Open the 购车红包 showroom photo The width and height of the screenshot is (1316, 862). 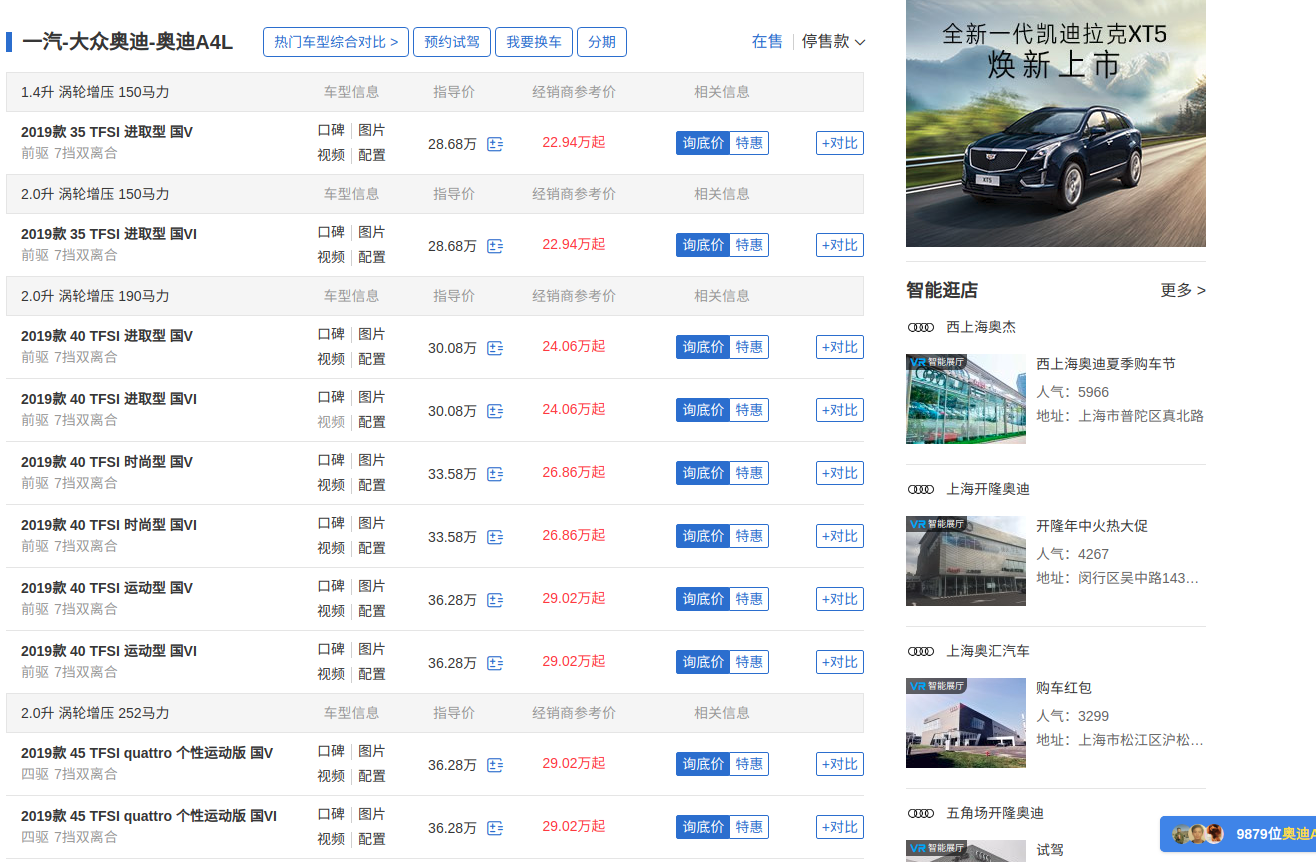pos(966,723)
